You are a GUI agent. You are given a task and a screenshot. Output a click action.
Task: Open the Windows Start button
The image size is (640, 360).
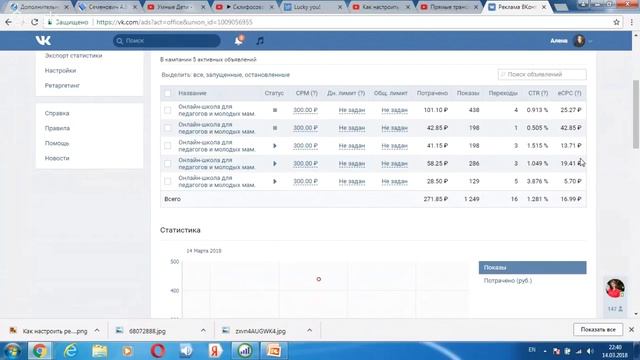12,351
